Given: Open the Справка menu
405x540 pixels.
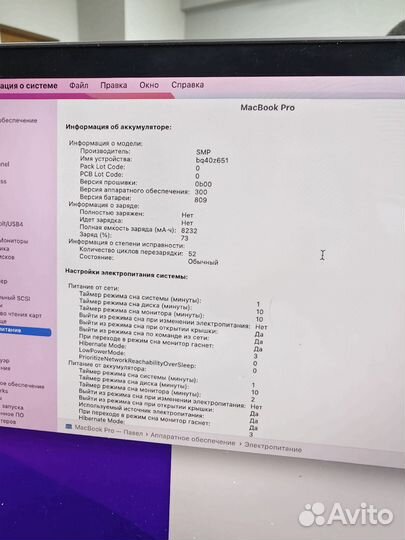Looking at the screenshot, I should 187,84.
